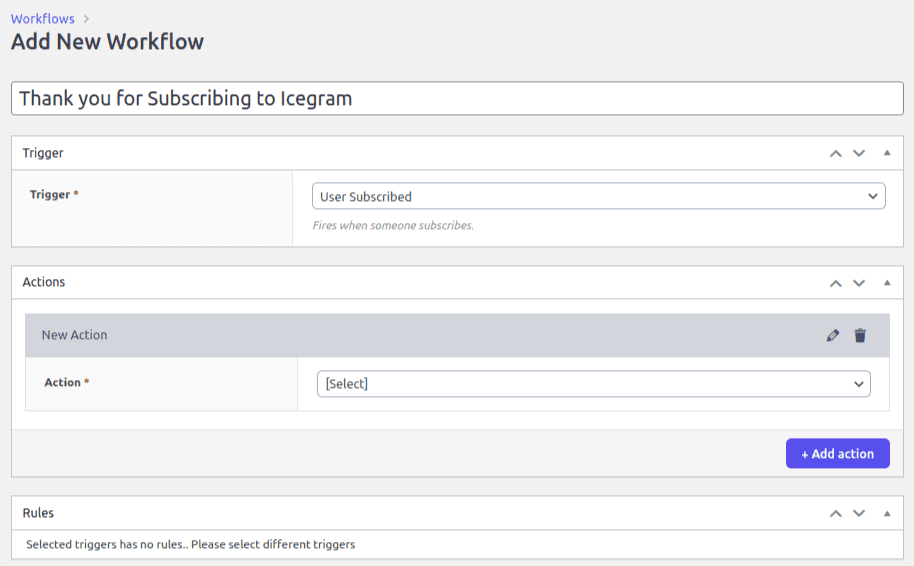The height and width of the screenshot is (566, 914).
Task: Click the pencil edit icon on New Action
Action: pos(833,335)
